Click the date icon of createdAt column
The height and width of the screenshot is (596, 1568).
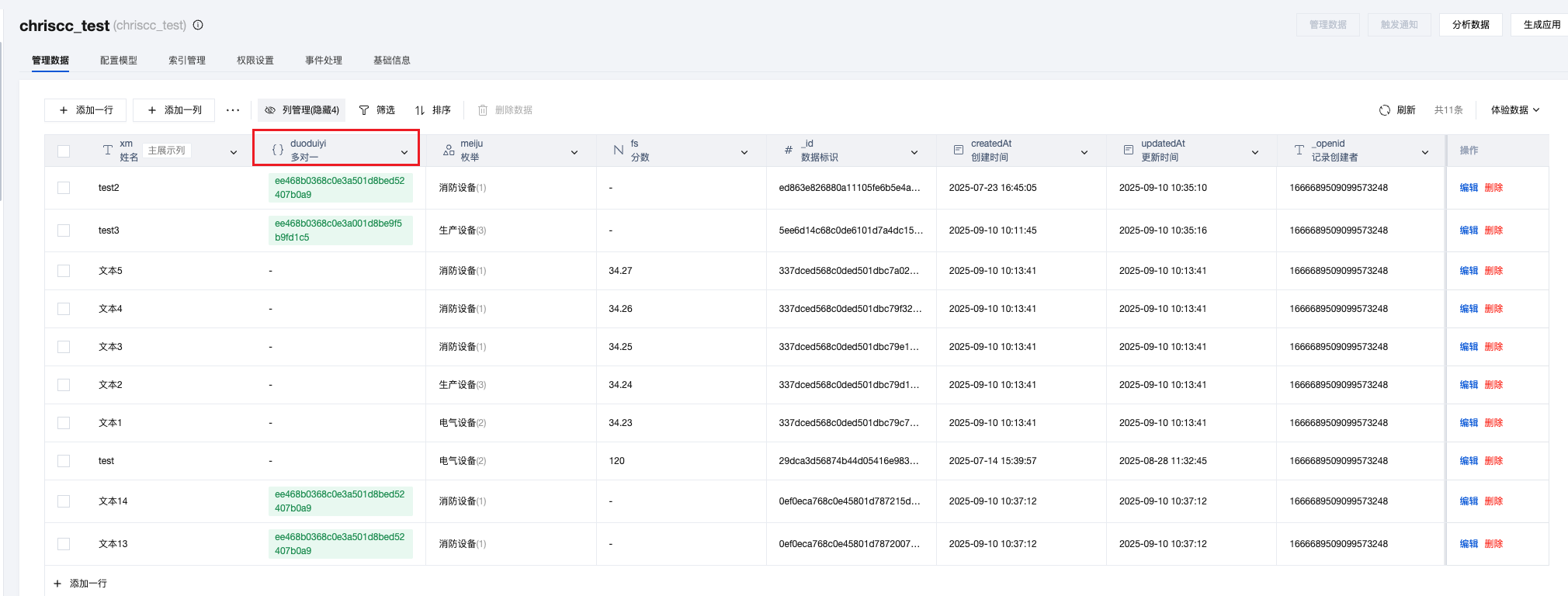pyautogui.click(x=959, y=150)
